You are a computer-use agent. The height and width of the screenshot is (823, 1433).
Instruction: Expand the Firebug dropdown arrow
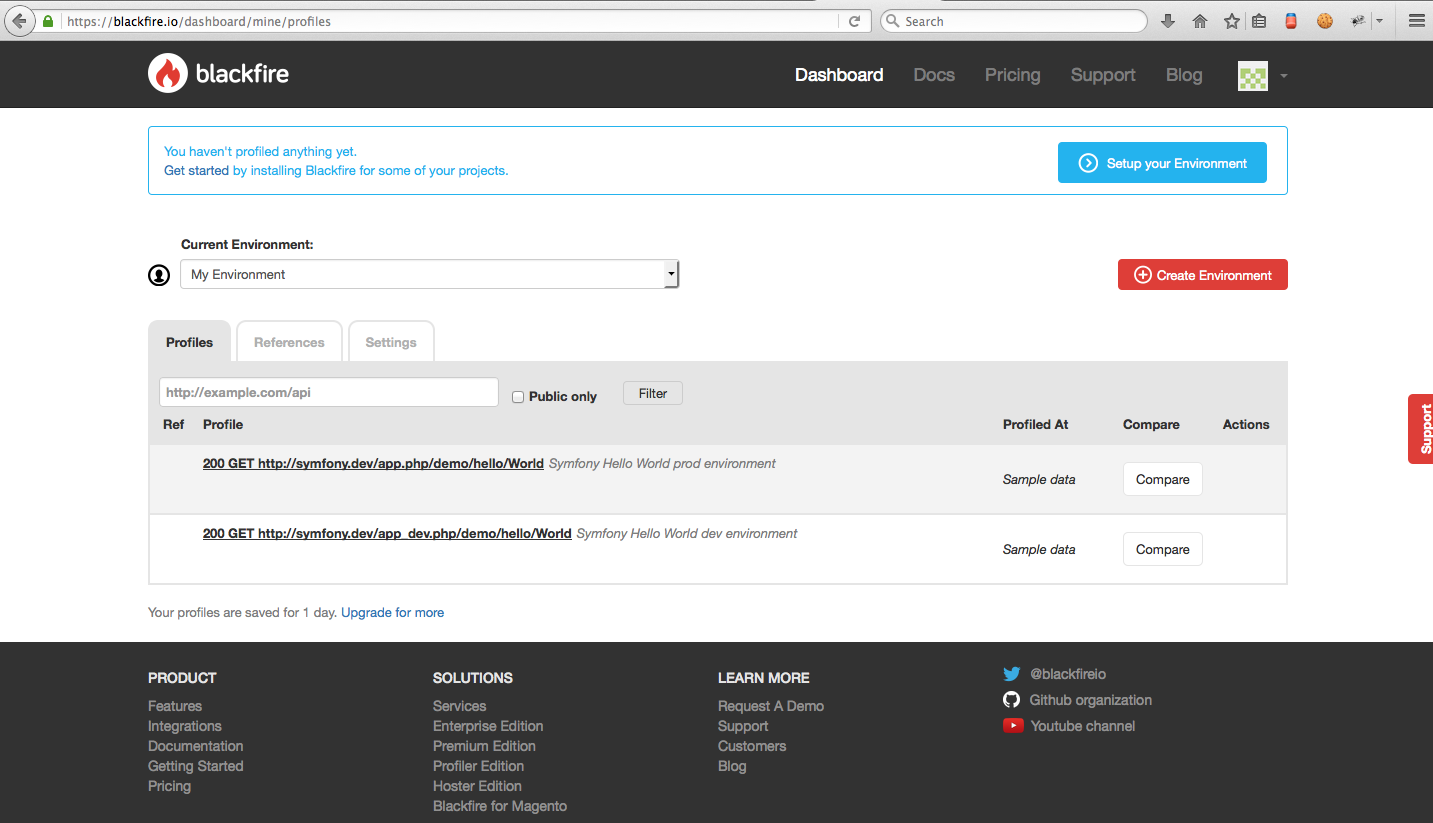click(1380, 21)
